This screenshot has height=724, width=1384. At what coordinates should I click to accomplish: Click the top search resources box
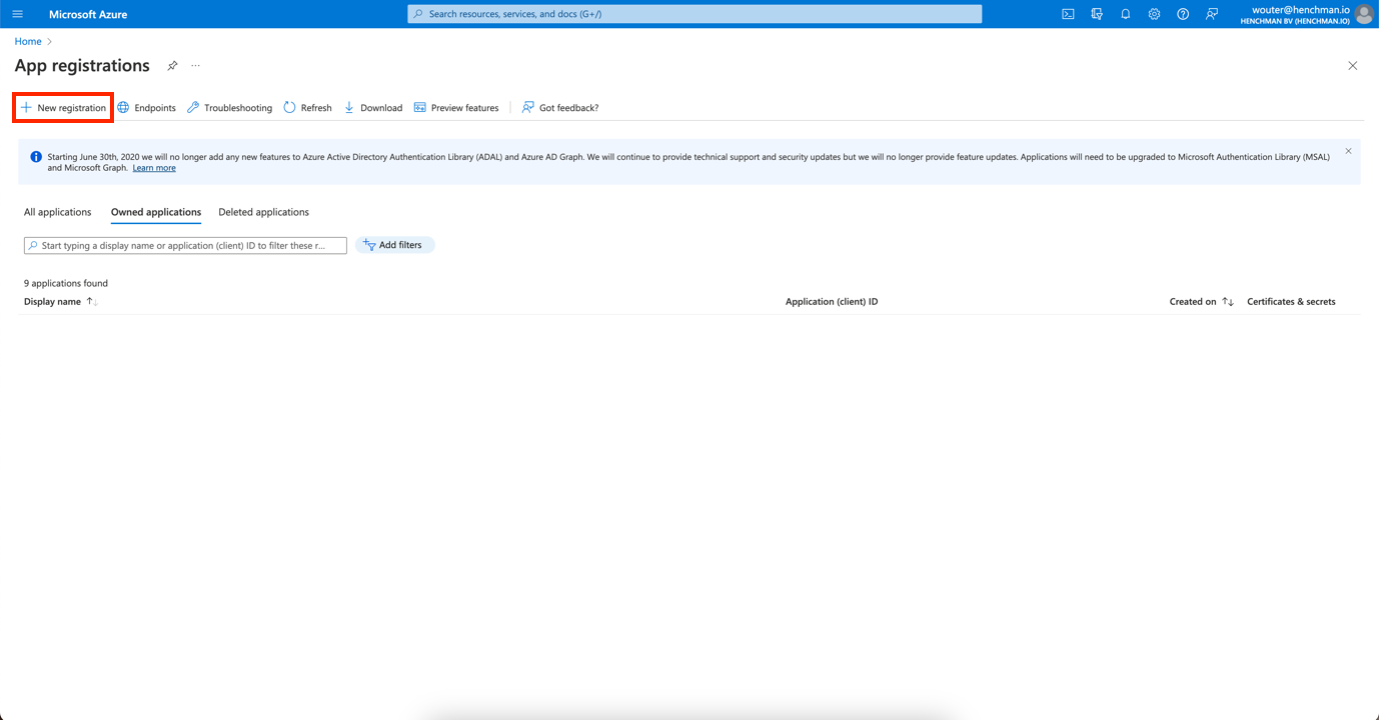click(694, 14)
